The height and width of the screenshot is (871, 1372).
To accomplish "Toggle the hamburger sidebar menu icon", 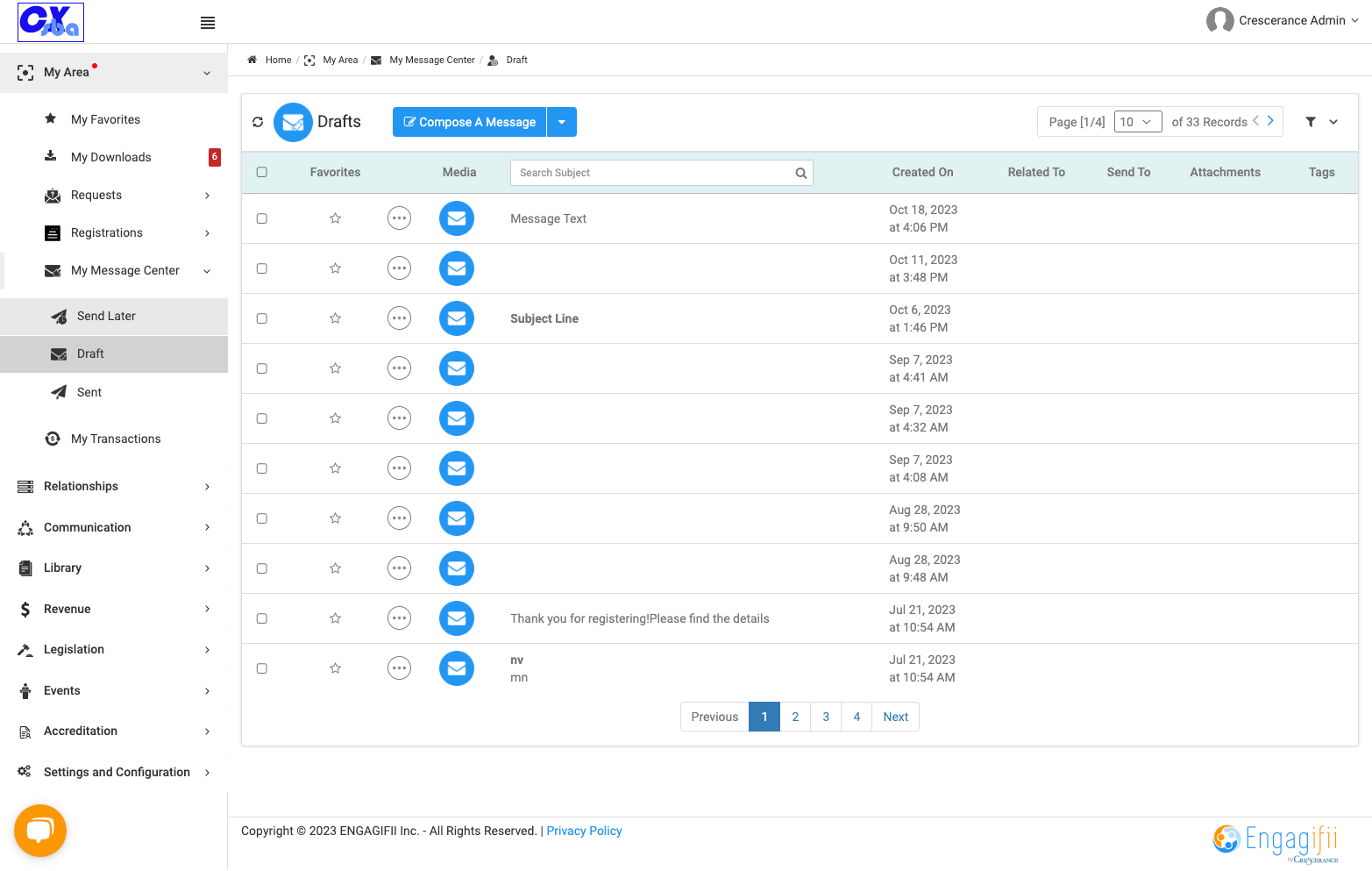I will 208,23.
